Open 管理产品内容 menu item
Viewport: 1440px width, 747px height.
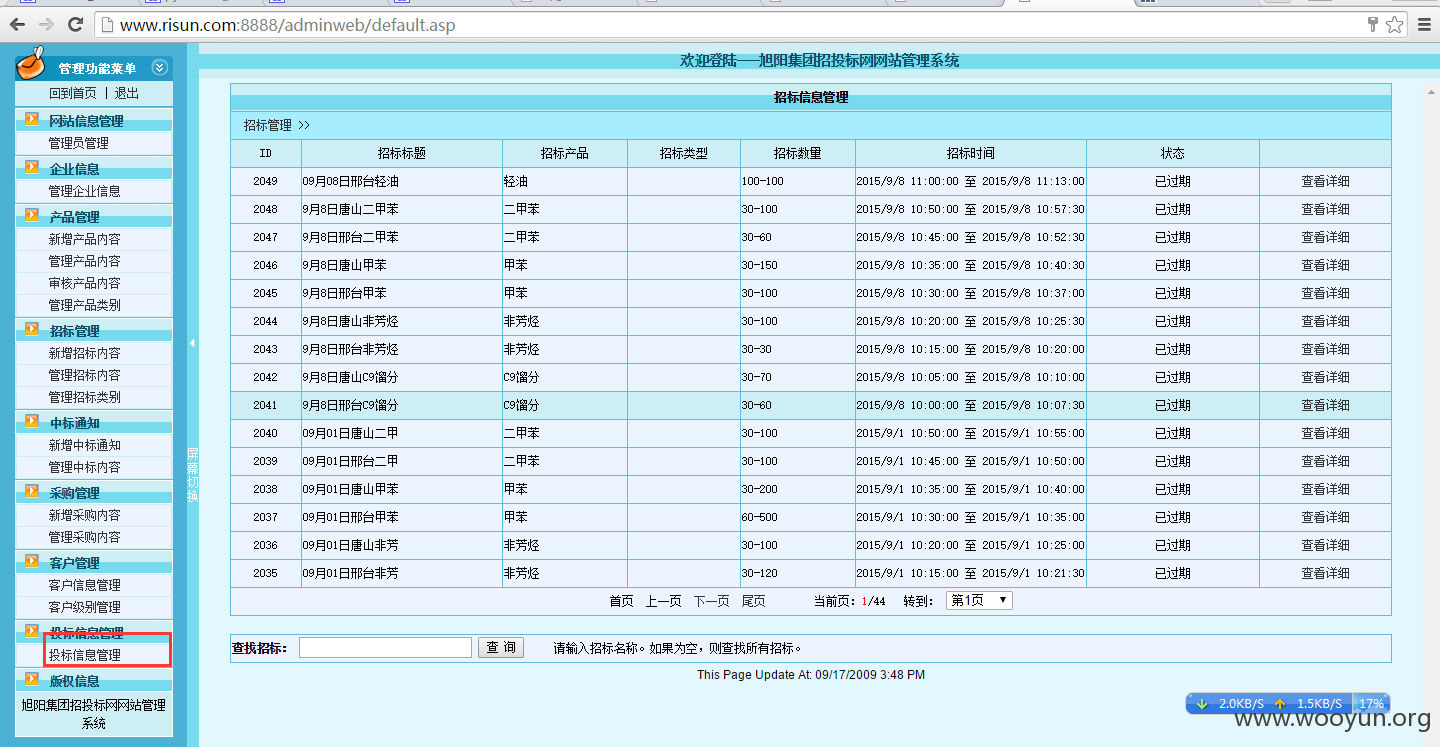tap(85, 261)
